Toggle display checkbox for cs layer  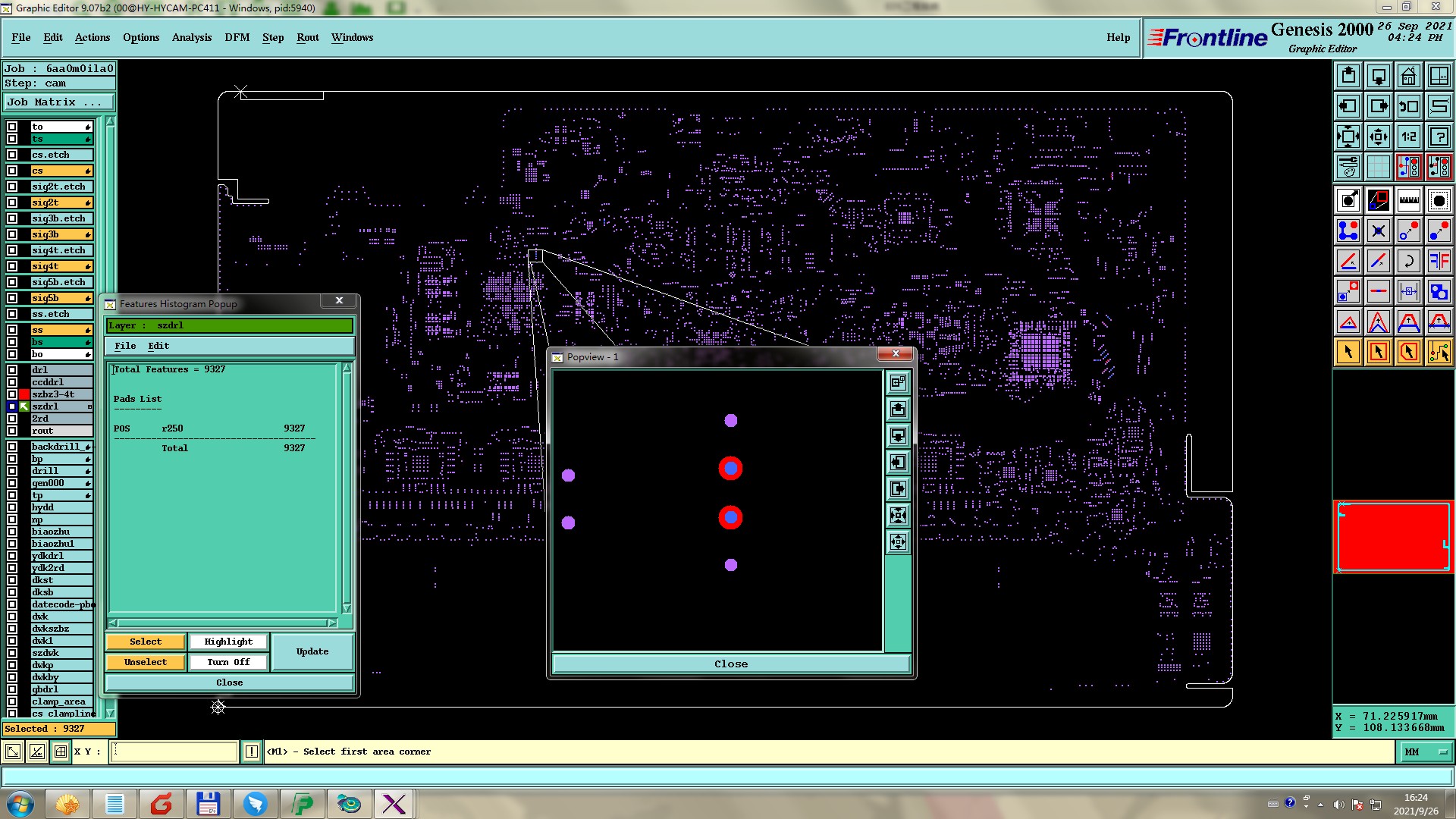pos(12,171)
